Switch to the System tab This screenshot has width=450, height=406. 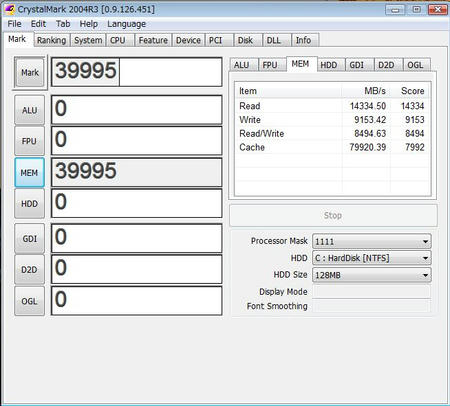pyautogui.click(x=88, y=40)
